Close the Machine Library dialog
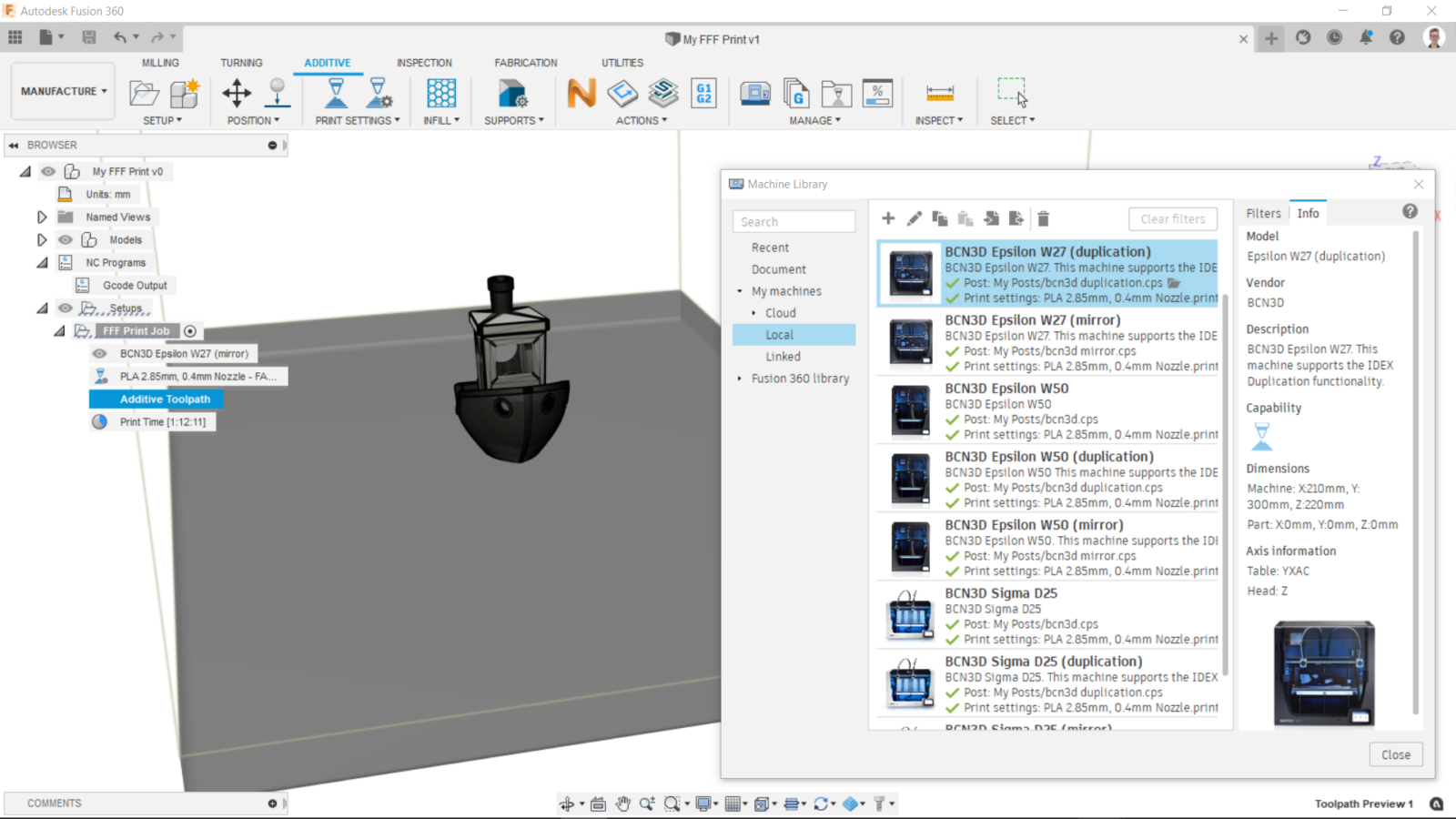Screen dimensions: 1456x819 [x=1395, y=753]
